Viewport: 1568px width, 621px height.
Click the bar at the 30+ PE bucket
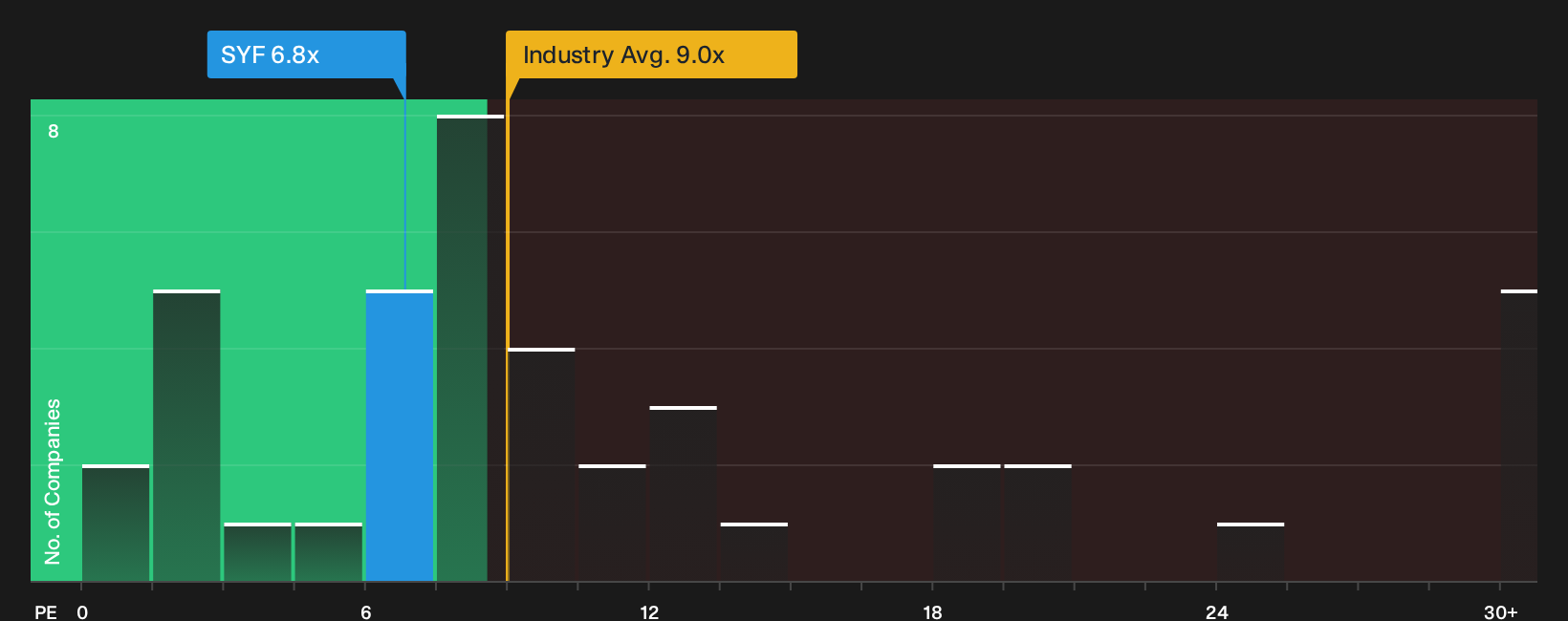(1519, 436)
